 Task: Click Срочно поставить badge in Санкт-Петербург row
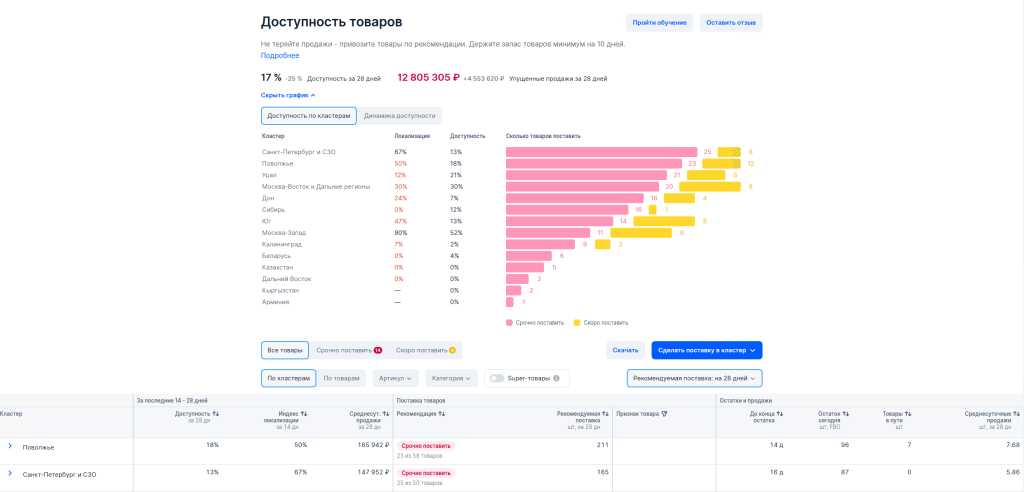click(426, 473)
